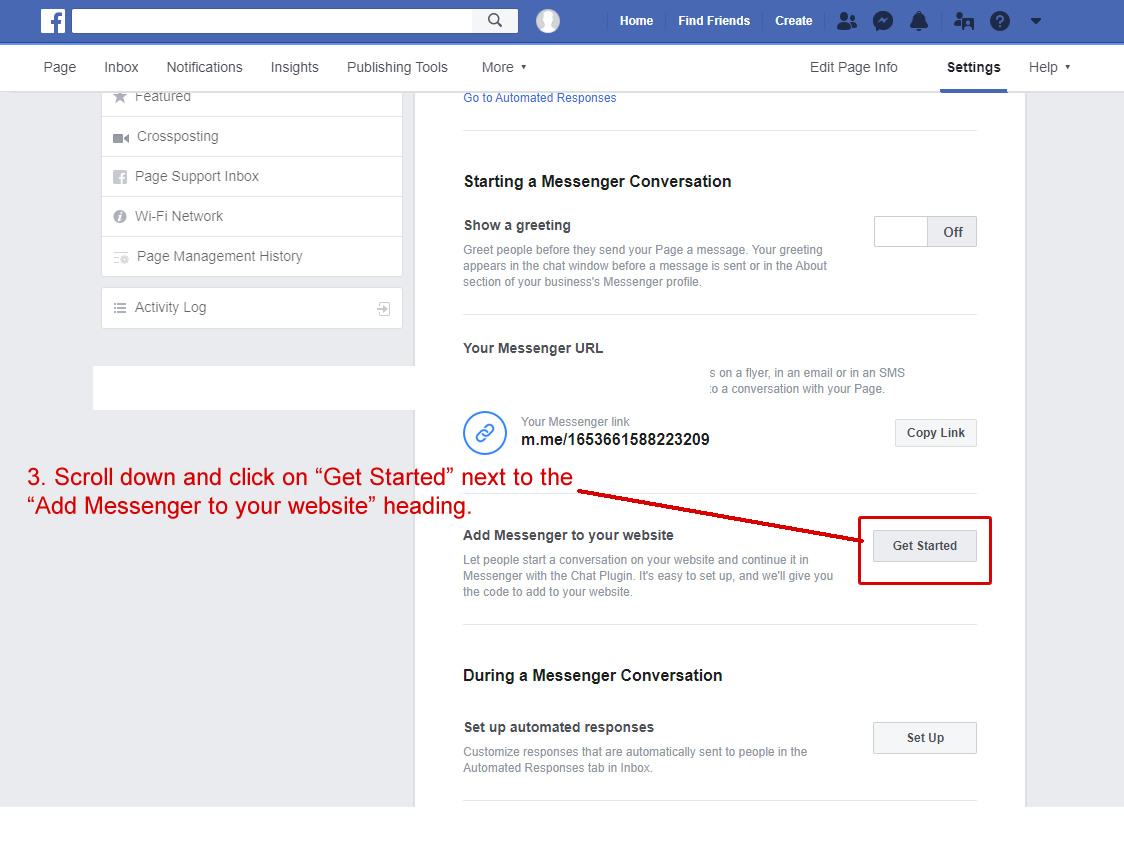Click the Set Up button
1124x857 pixels.
pos(925,738)
